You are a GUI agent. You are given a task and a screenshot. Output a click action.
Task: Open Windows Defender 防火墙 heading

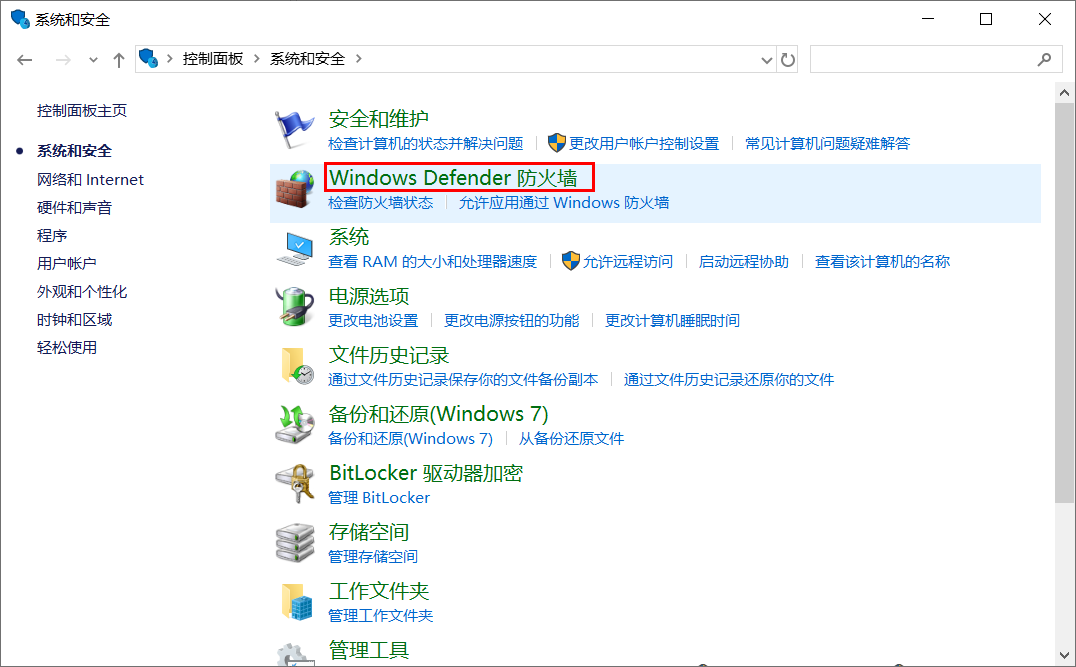[x=453, y=178]
